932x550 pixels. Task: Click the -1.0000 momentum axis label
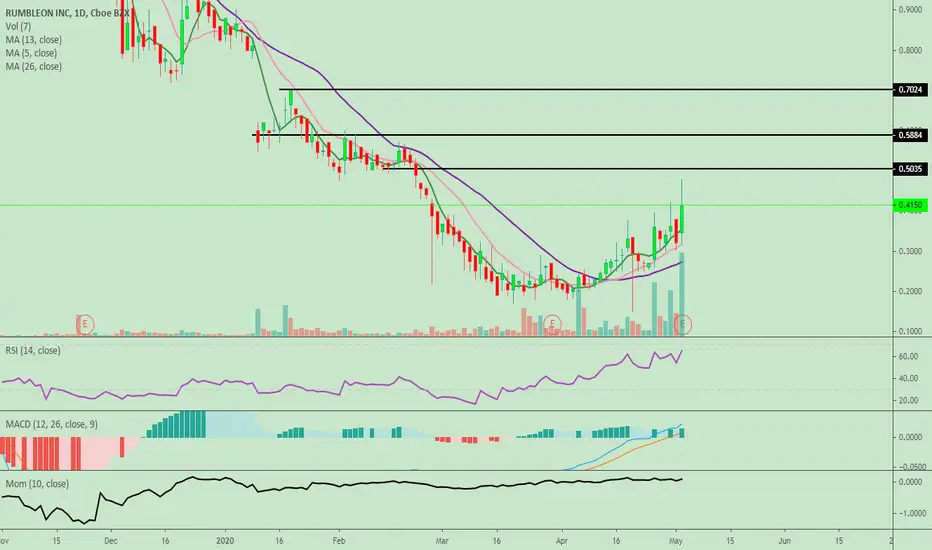click(911, 513)
